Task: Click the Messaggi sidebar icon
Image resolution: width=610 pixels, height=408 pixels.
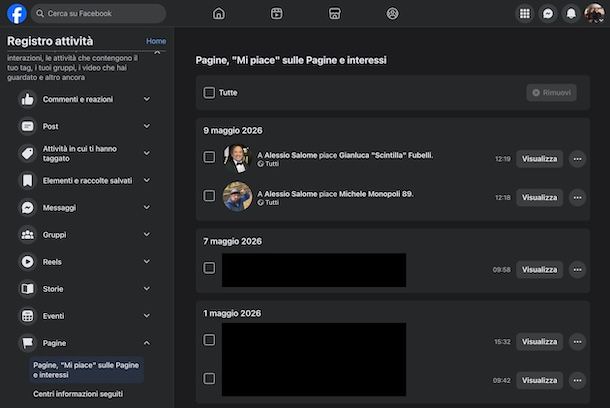Action: coord(28,208)
